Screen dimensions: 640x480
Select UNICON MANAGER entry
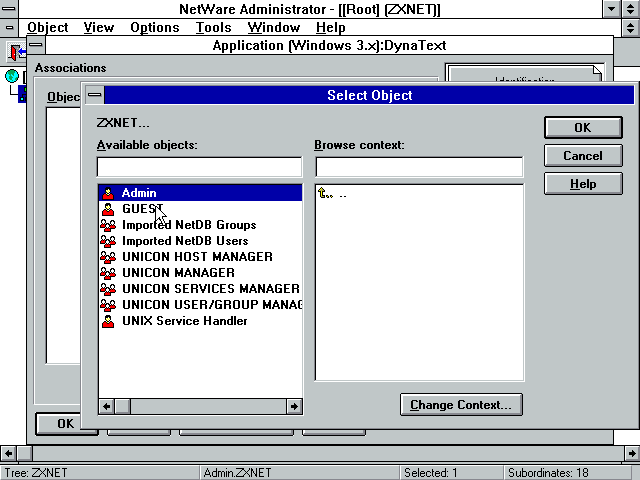(200, 272)
